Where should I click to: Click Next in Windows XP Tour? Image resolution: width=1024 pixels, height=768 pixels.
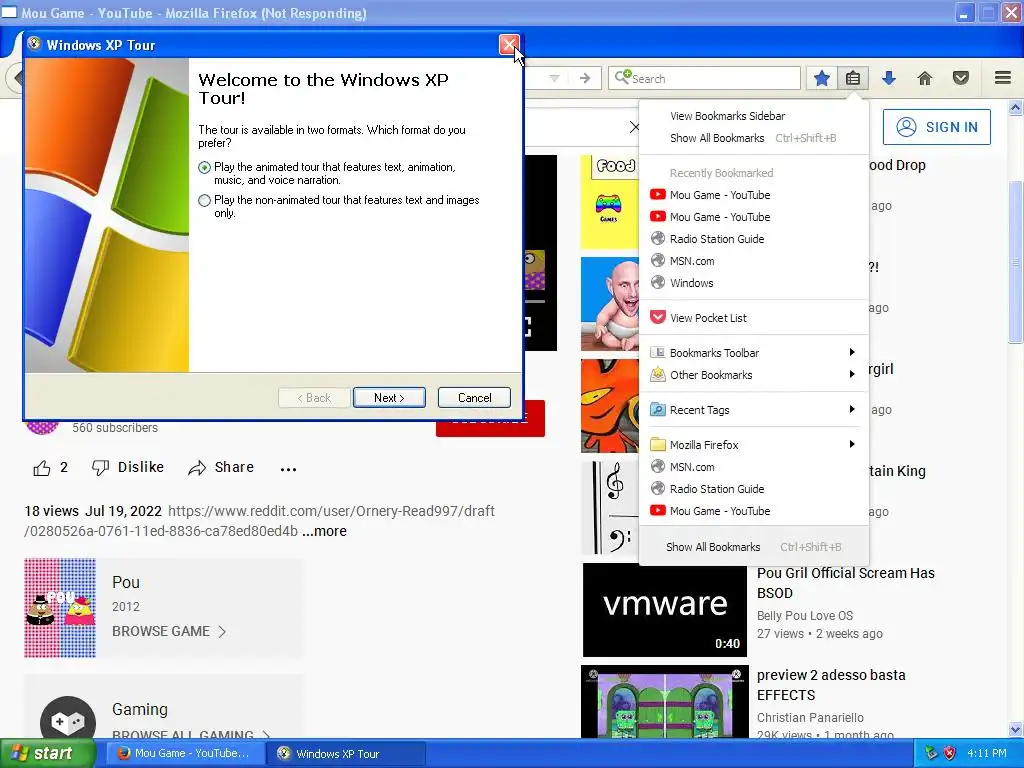389,398
